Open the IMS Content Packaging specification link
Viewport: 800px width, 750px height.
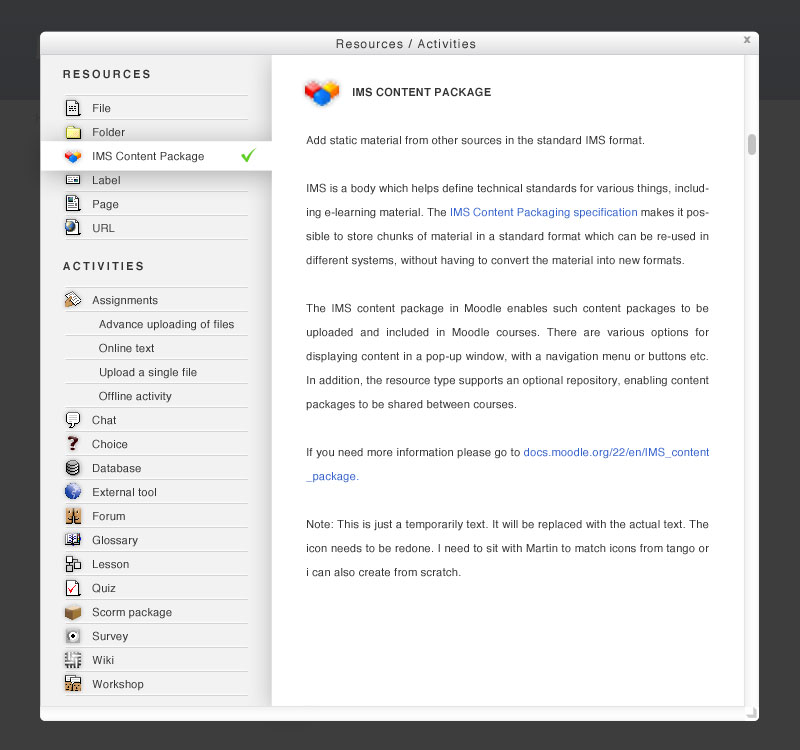543,212
